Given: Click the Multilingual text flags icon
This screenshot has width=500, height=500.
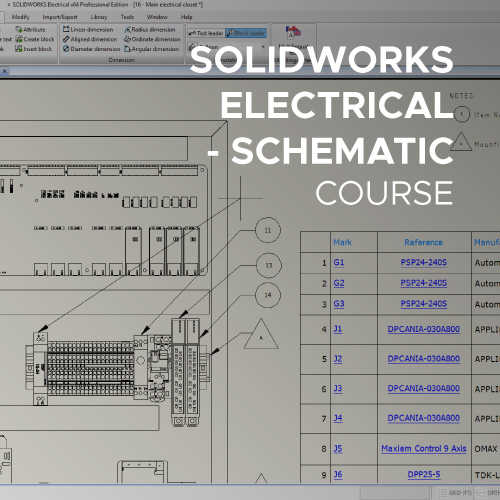Looking at the screenshot, I should (293, 32).
